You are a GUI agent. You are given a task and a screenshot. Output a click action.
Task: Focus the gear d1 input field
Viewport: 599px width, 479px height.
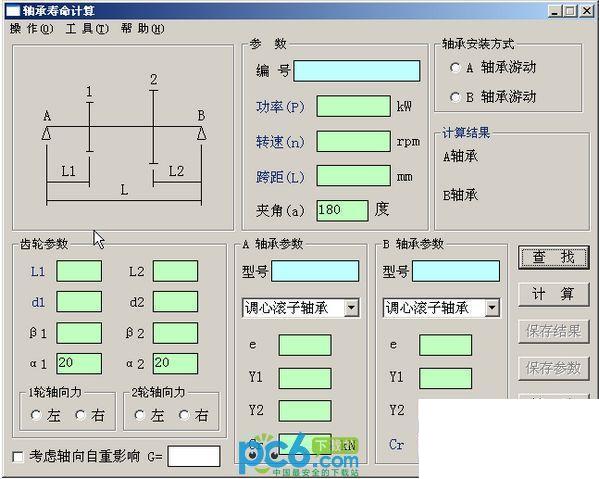[79, 302]
